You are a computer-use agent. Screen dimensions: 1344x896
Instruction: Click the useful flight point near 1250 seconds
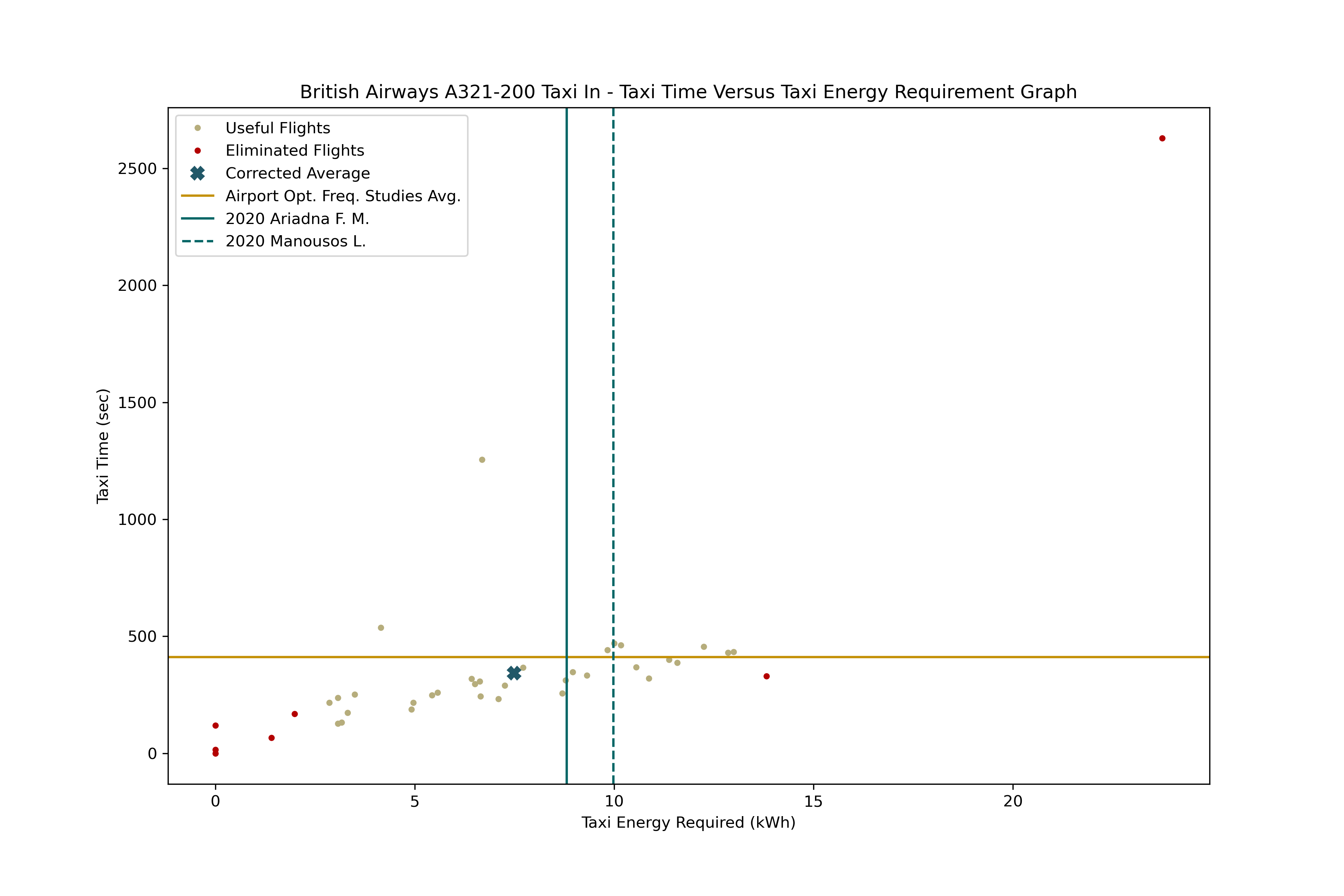[482, 460]
